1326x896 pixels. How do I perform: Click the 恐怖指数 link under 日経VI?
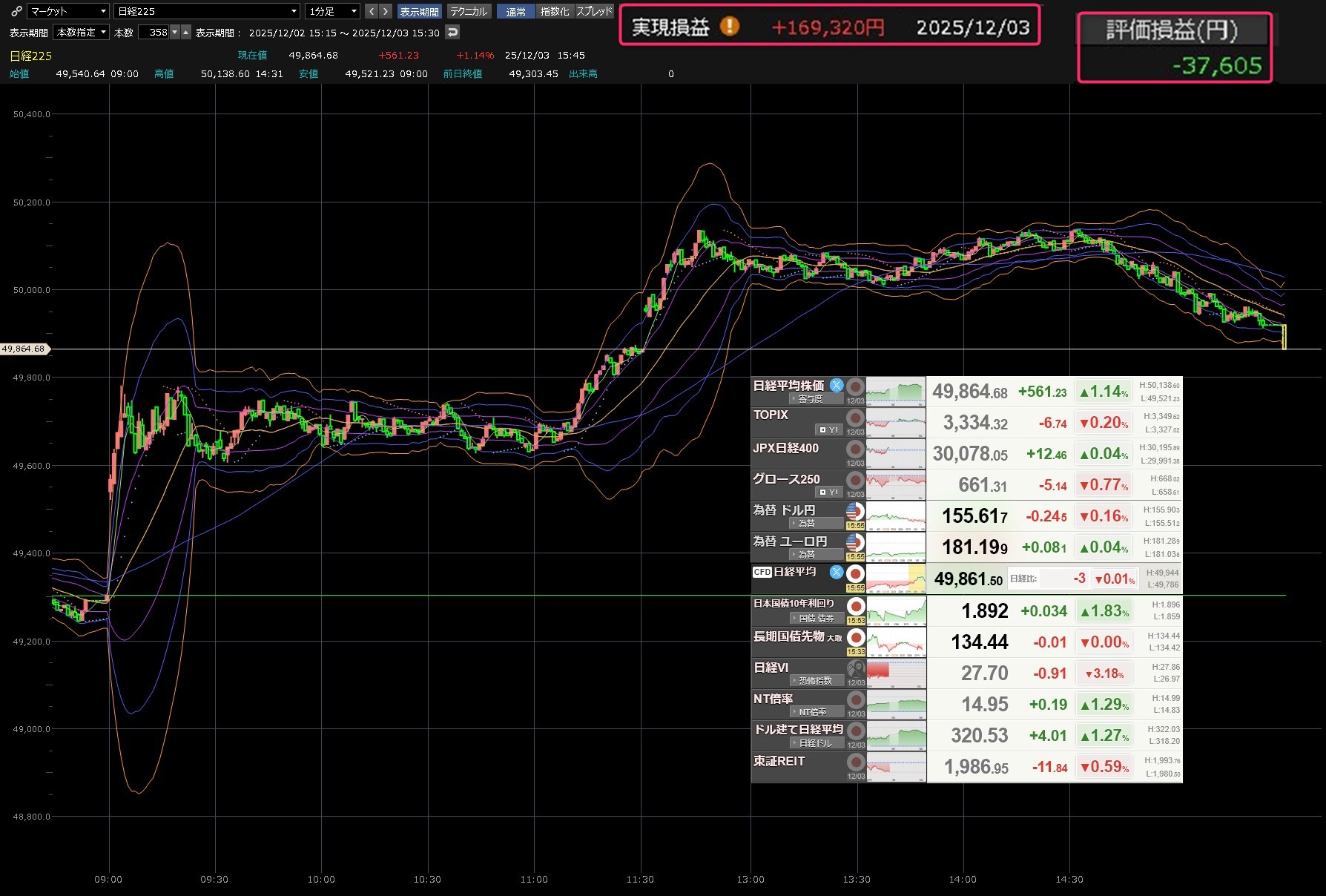pyautogui.click(x=815, y=681)
